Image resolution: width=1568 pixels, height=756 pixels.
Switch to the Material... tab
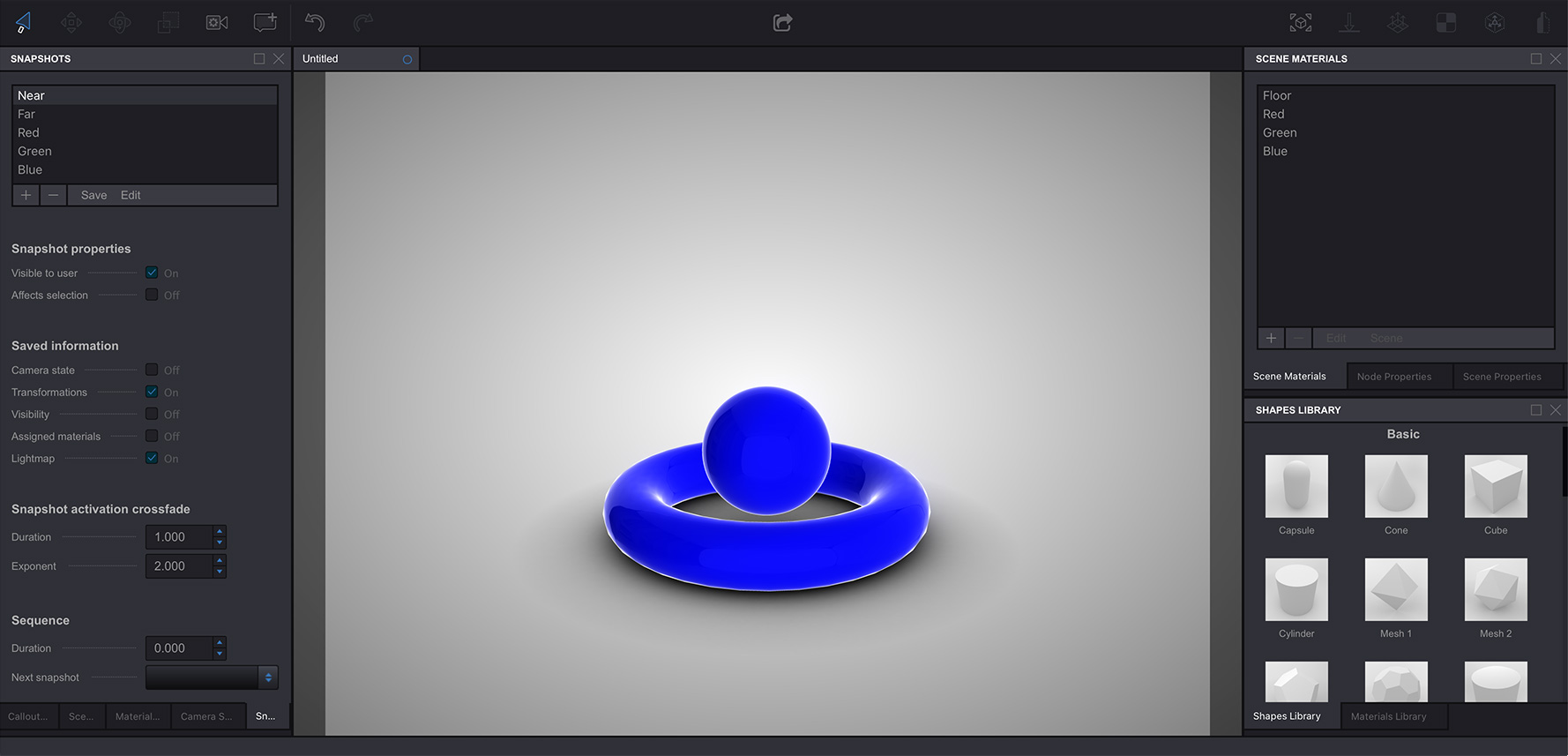click(138, 716)
